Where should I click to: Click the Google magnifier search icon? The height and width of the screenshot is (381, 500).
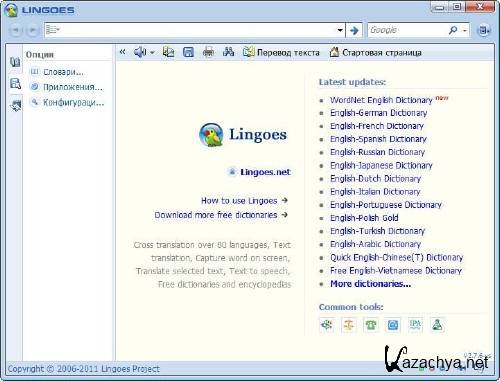[453, 30]
